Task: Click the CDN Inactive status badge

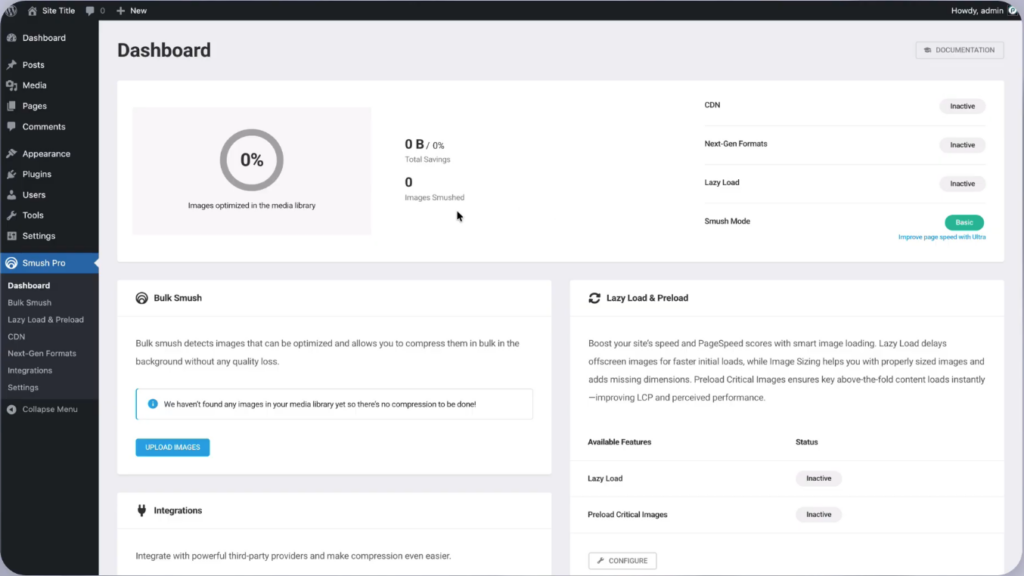Action: (962, 106)
